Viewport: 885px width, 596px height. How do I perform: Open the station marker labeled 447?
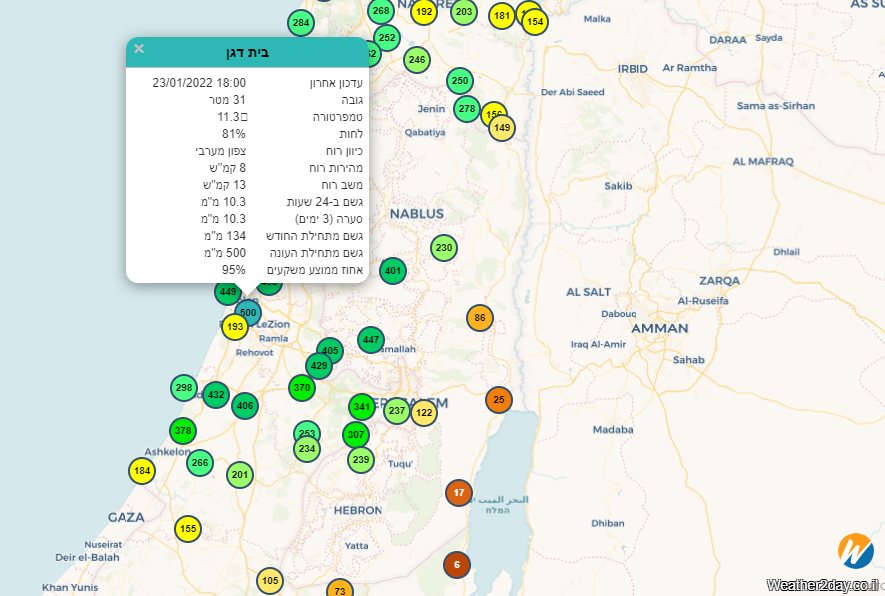[x=371, y=340]
